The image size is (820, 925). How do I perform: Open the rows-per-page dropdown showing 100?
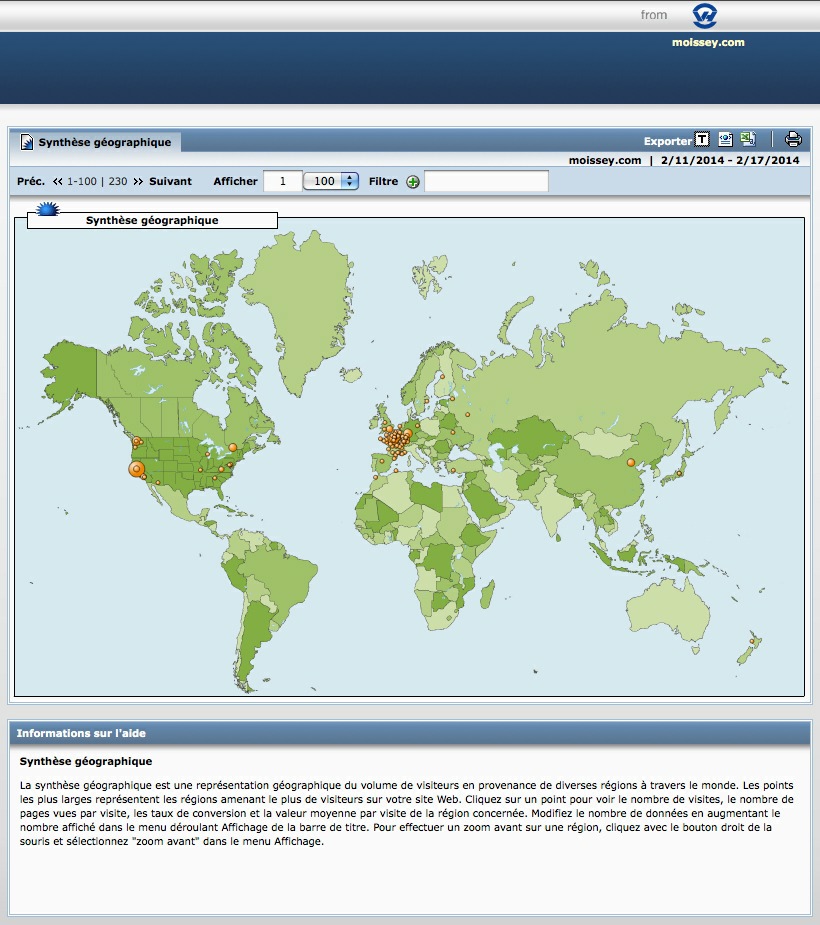point(330,181)
